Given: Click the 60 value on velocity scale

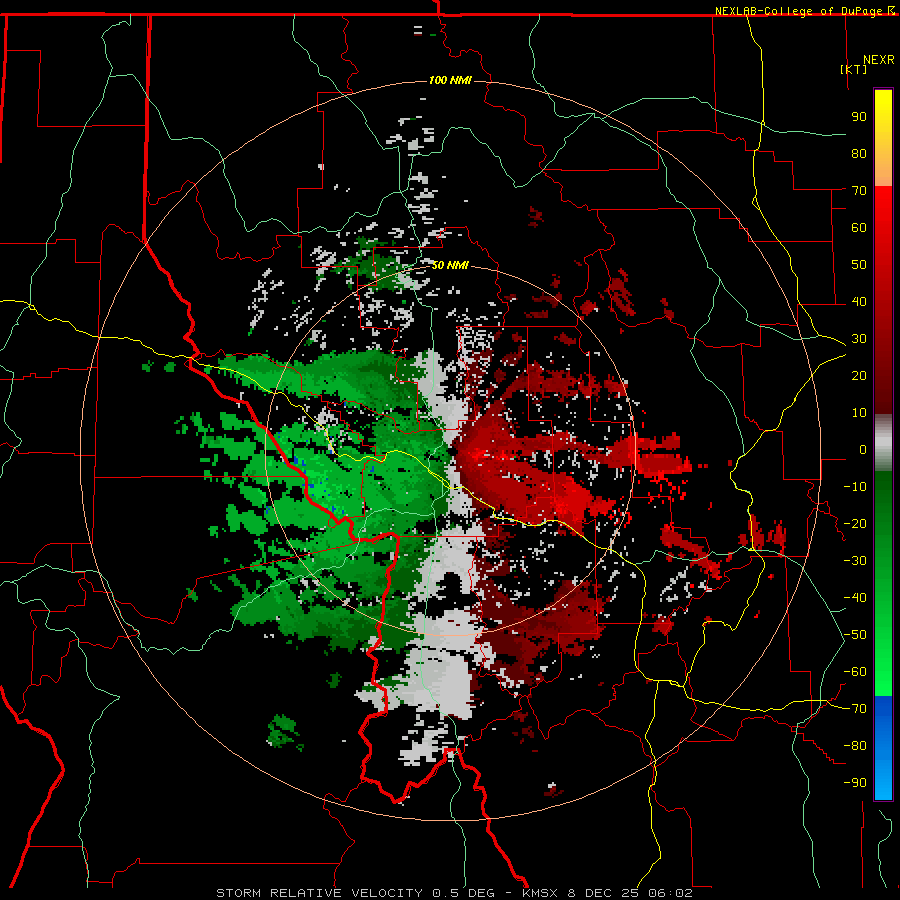Looking at the screenshot, I should 859,228.
